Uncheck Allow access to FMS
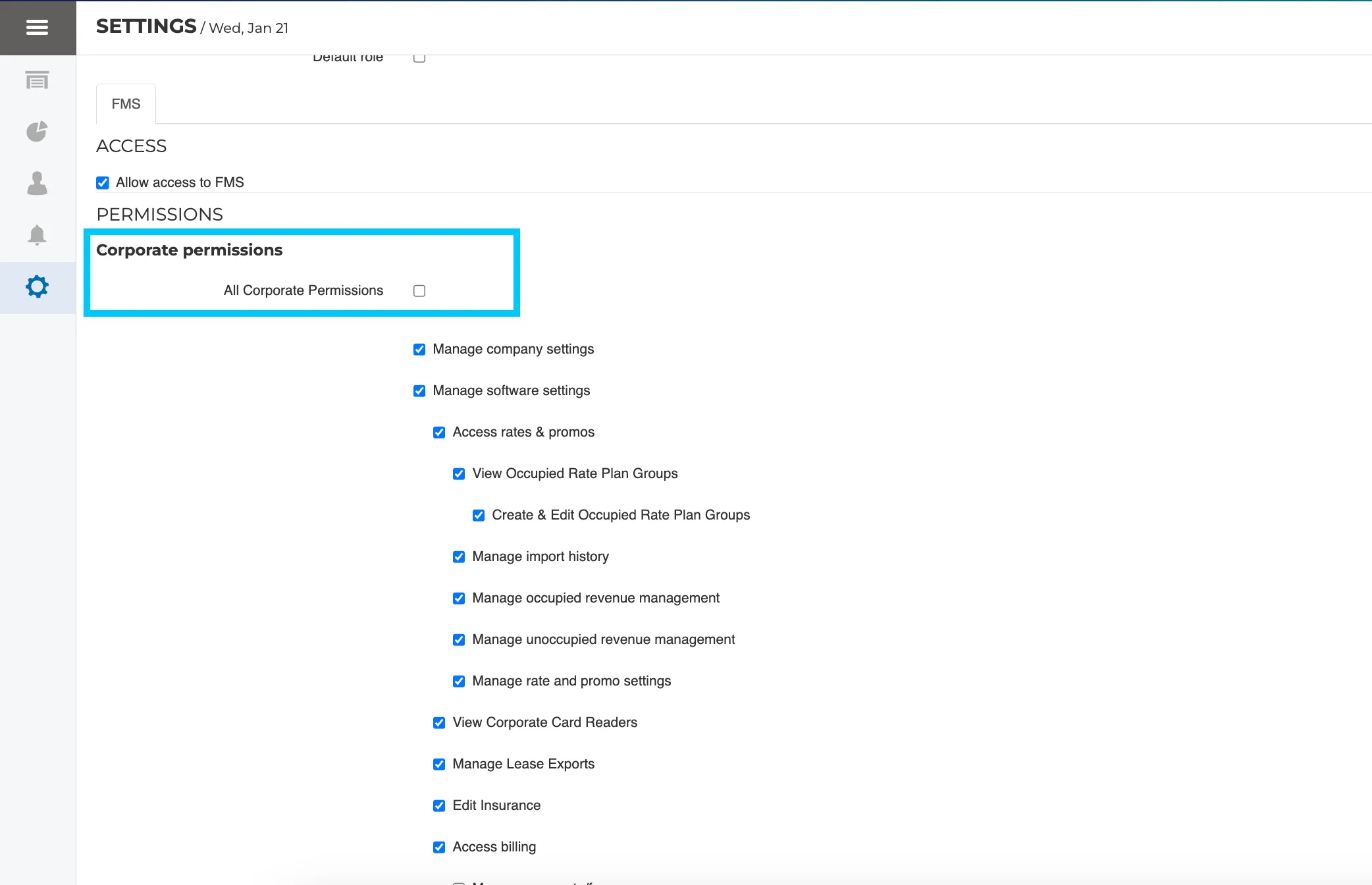The height and width of the screenshot is (885, 1372). click(x=103, y=183)
